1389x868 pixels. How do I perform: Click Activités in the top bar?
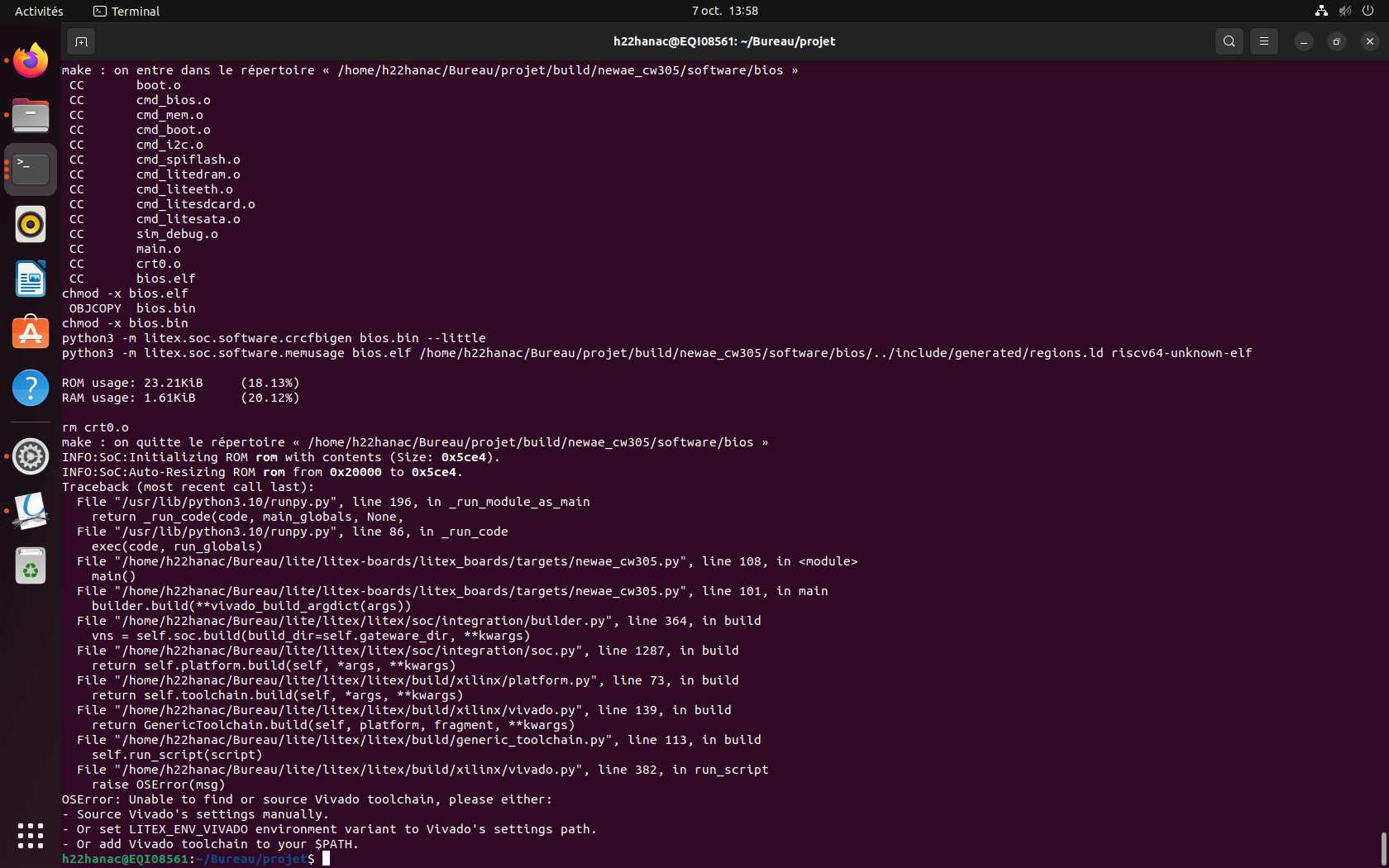tap(38, 11)
